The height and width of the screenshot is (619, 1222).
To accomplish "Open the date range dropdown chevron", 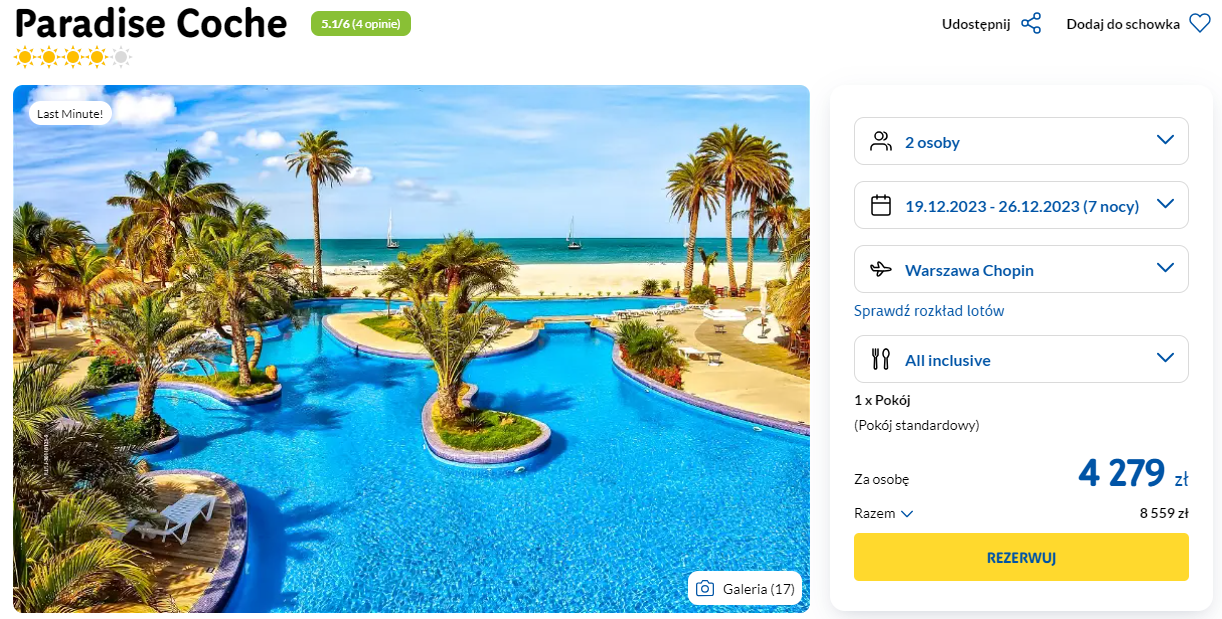I will [1165, 204].
